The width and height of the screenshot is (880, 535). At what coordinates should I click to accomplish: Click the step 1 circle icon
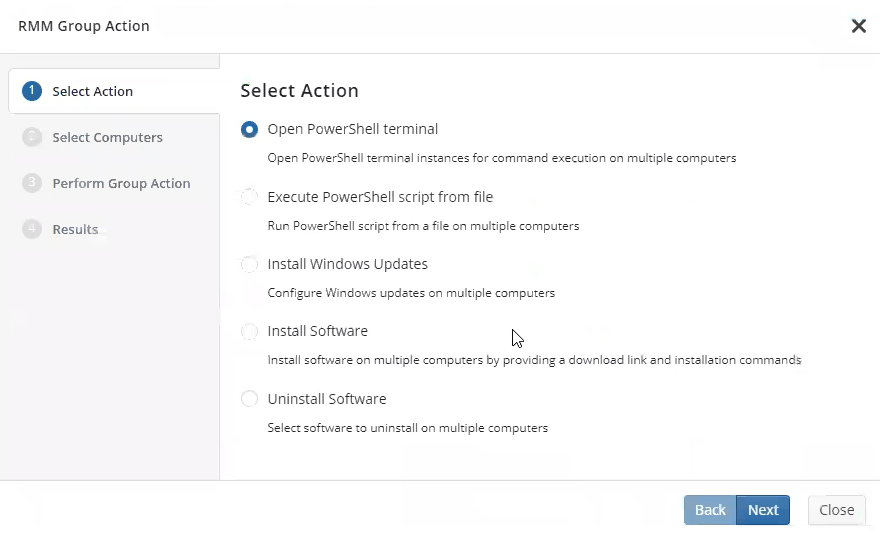pyautogui.click(x=32, y=91)
